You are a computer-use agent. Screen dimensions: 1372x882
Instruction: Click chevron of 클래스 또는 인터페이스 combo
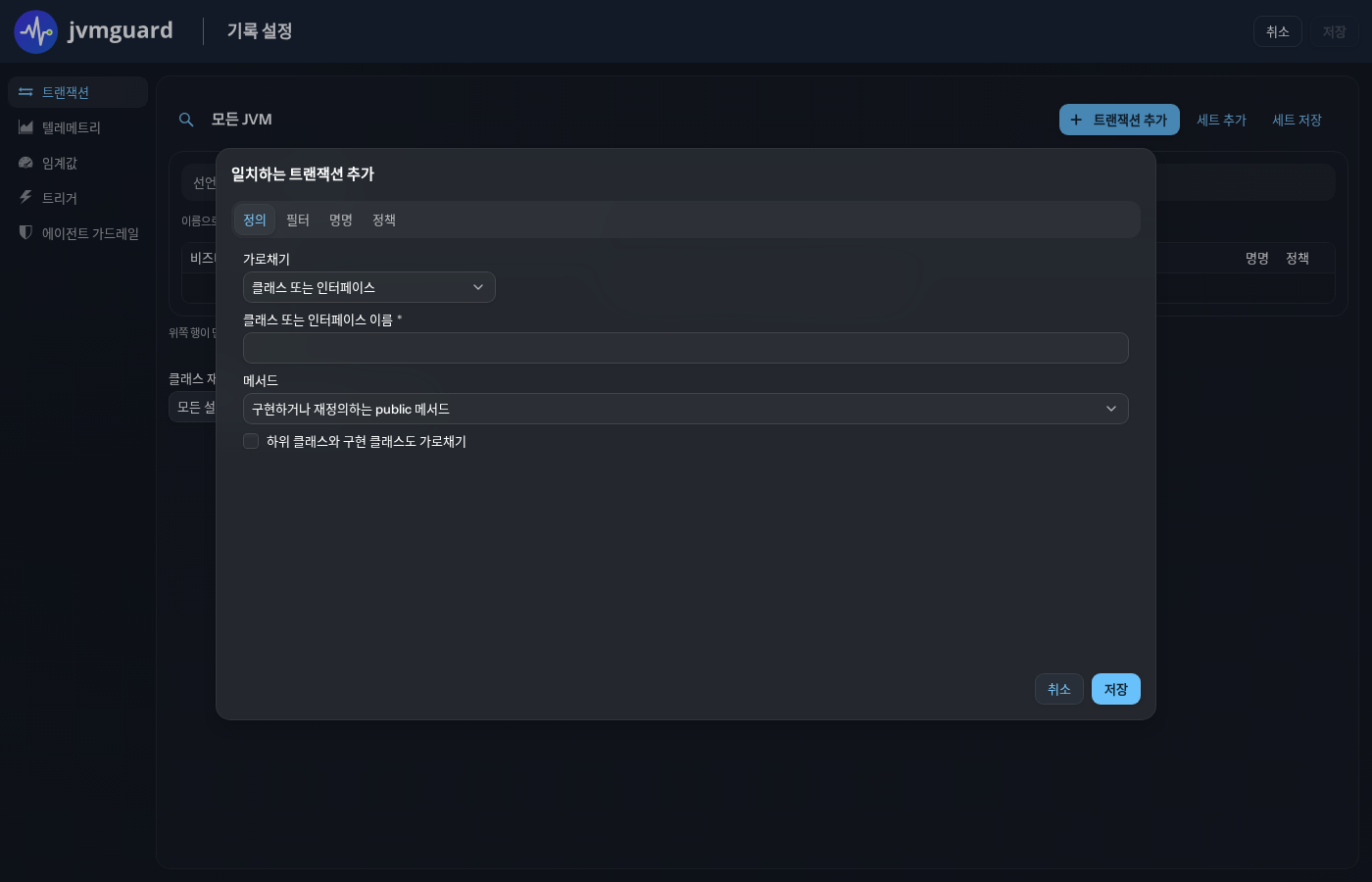click(x=478, y=287)
